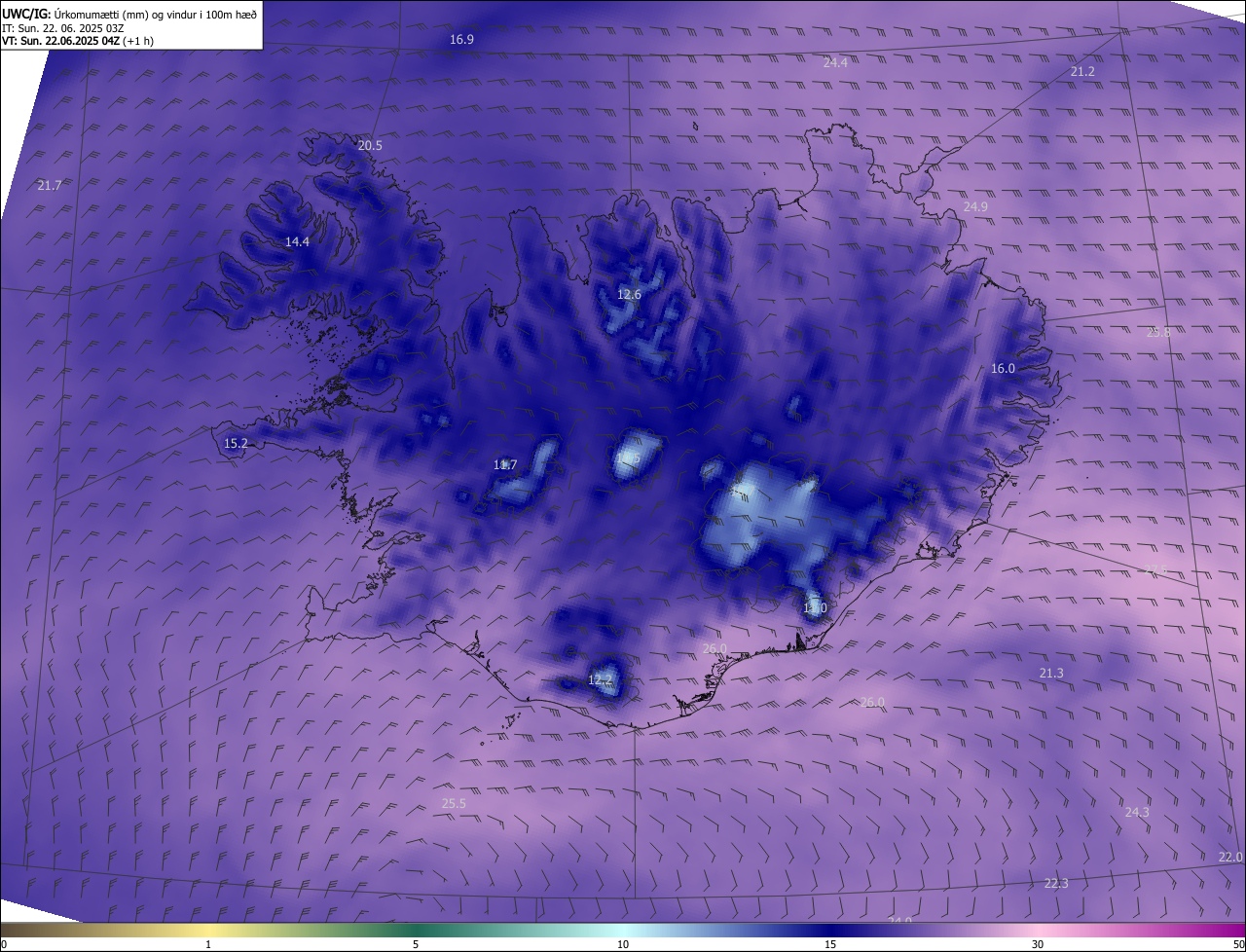The height and width of the screenshot is (952, 1246).
Task: Select the 14.4 value label
Action: pos(297,242)
